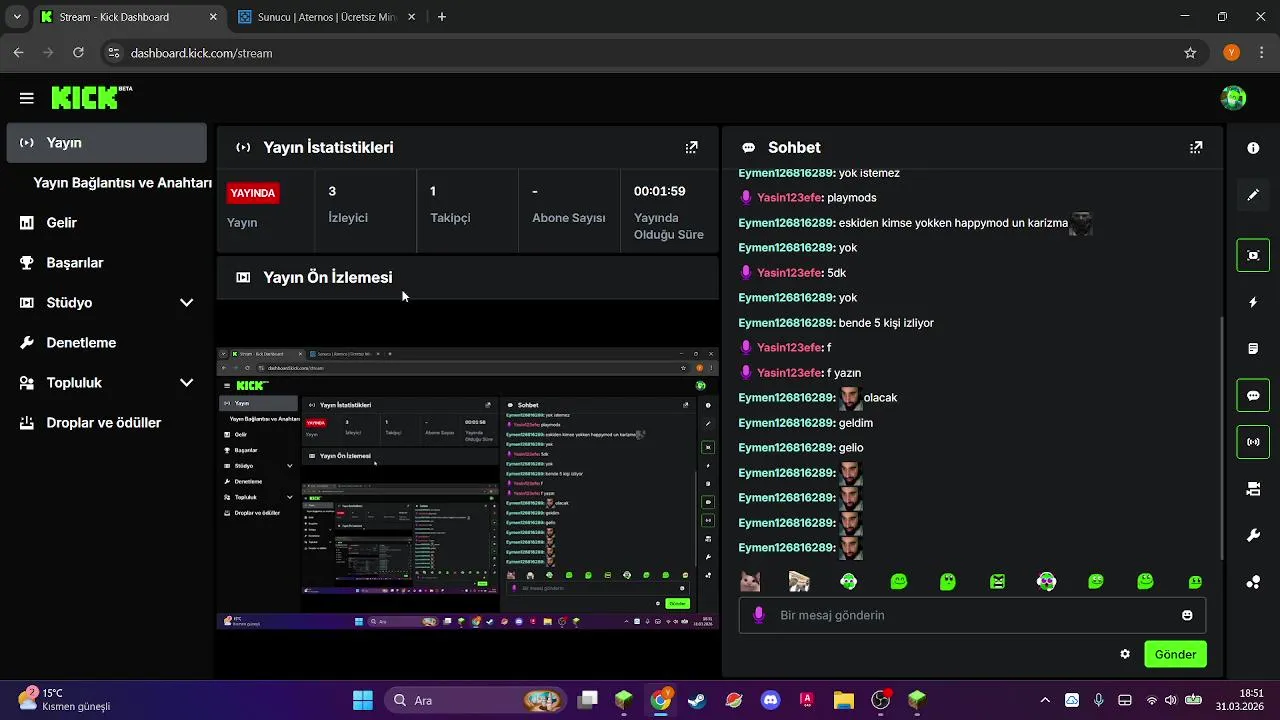Click the username in "Eymen126816289: geldim"

pos(786,423)
